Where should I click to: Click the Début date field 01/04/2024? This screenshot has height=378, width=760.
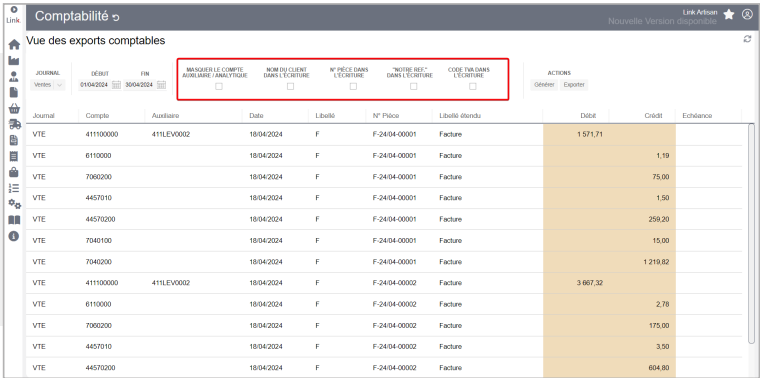point(95,85)
